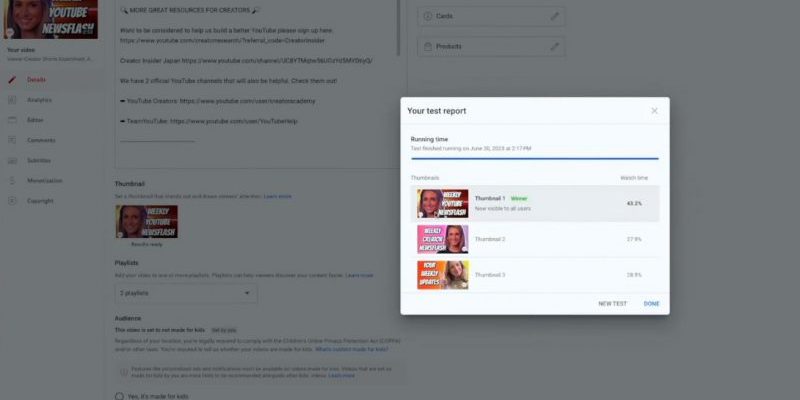Image resolution: width=800 pixels, height=400 pixels.
Task: Start a NEW TEST
Action: tap(612, 304)
